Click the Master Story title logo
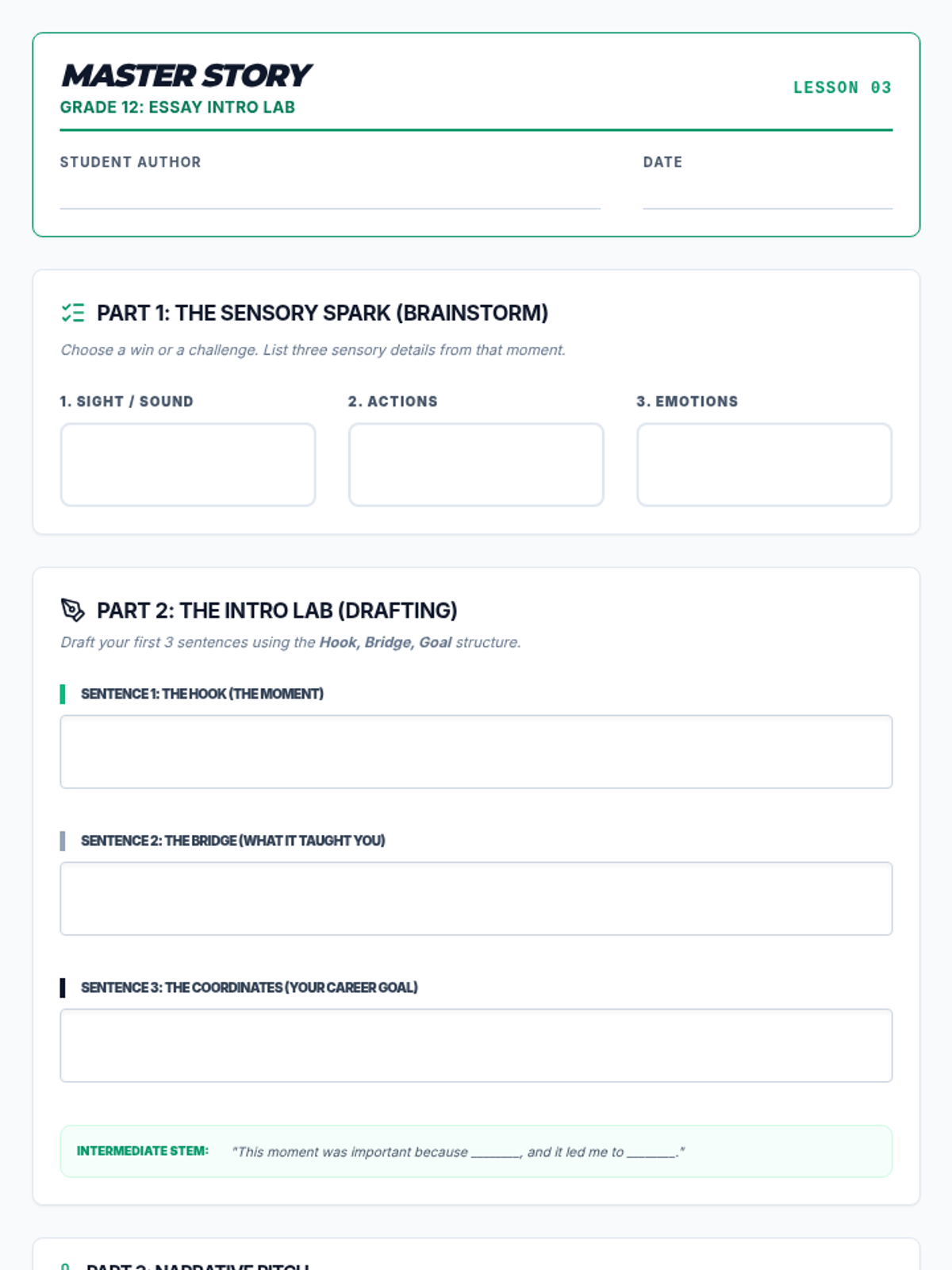The width and height of the screenshot is (952, 1270). pos(186,76)
